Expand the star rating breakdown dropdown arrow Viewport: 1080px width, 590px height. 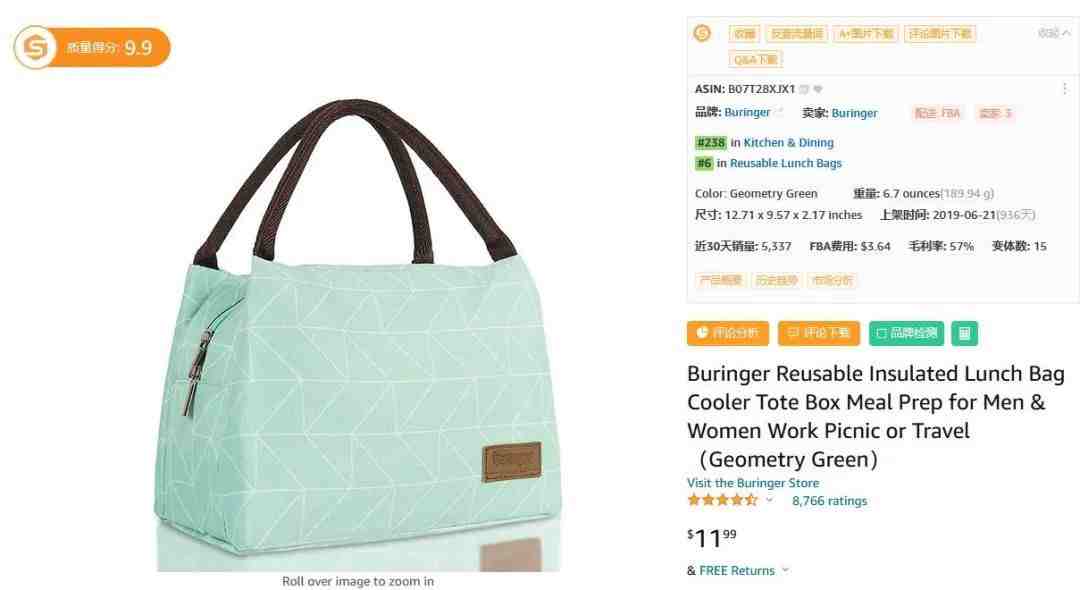(x=769, y=501)
